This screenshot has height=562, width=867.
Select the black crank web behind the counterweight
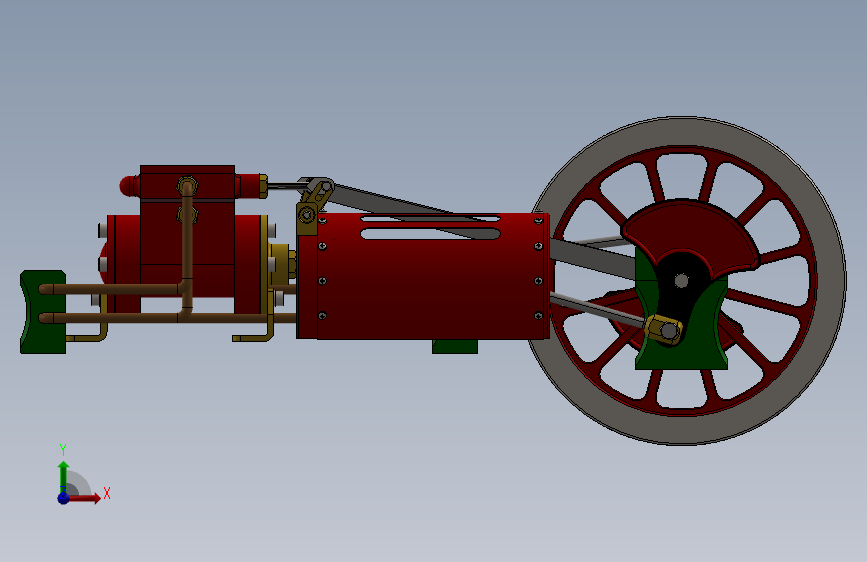(676, 299)
